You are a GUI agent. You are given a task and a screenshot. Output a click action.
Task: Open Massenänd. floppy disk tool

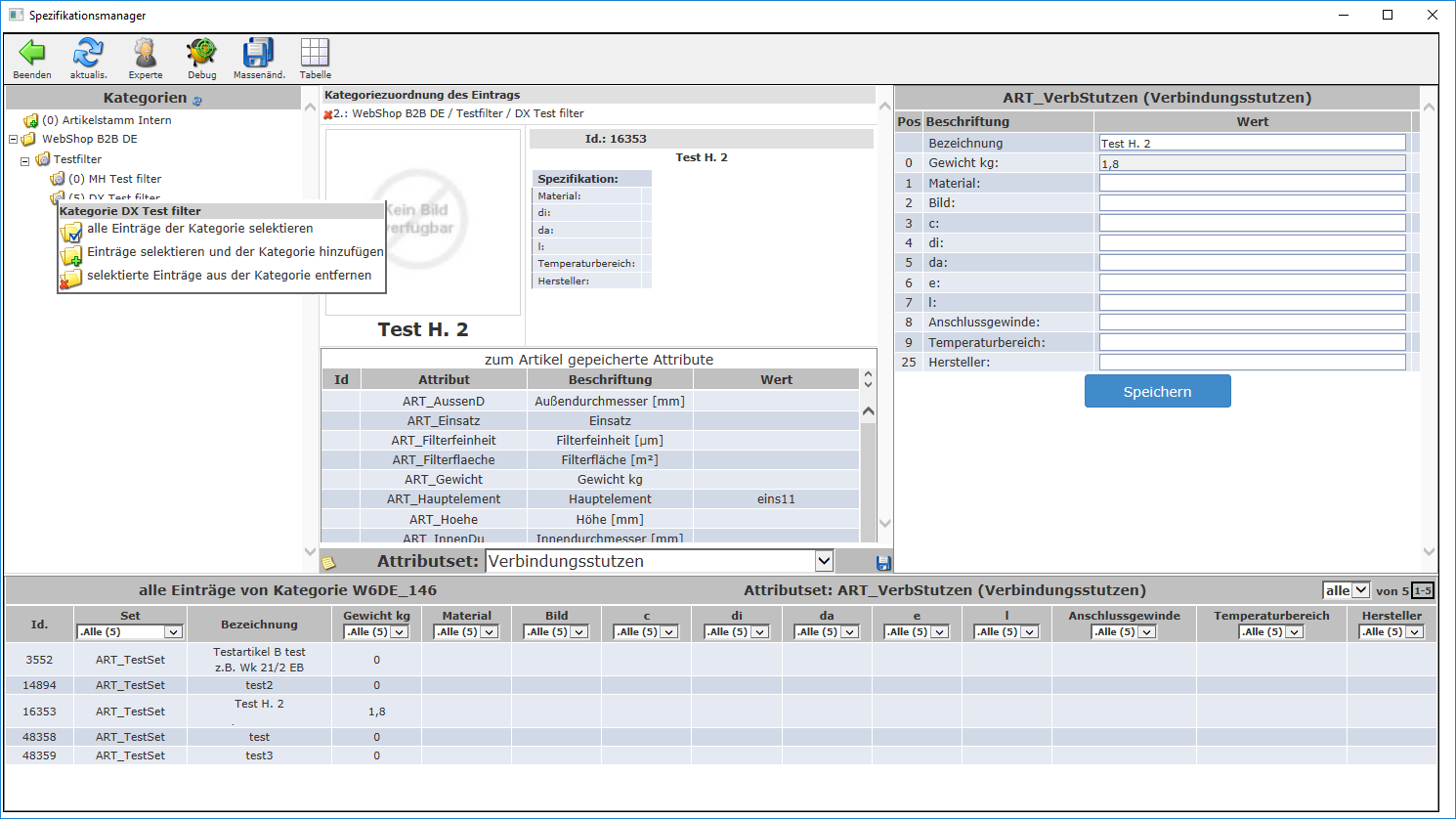click(259, 53)
